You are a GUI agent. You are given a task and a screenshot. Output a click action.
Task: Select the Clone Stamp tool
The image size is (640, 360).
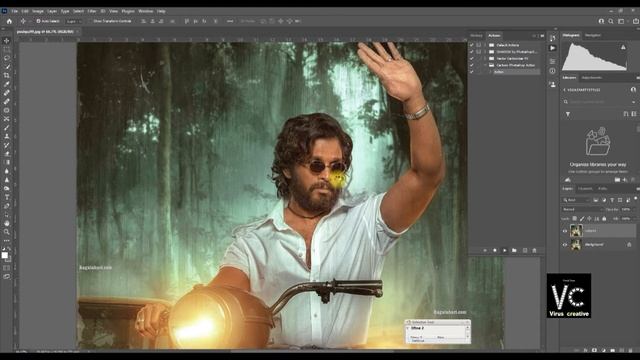[x=7, y=136]
